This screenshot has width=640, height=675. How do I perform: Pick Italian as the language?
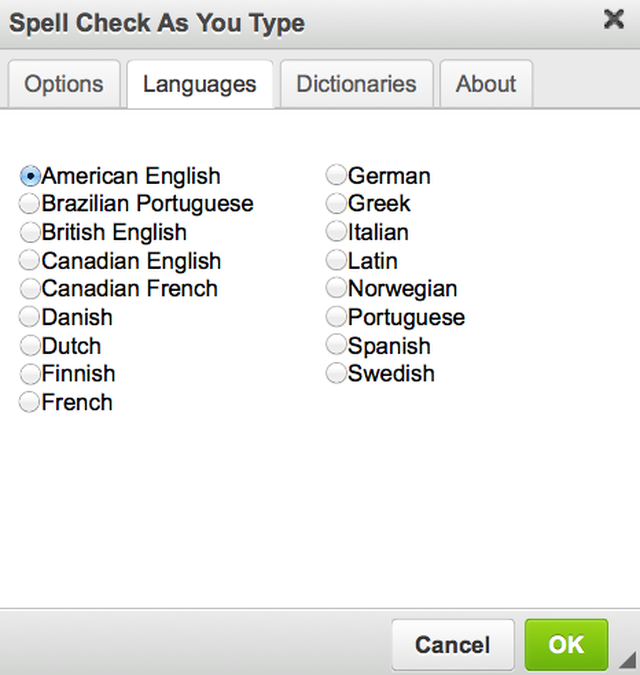[336, 233]
